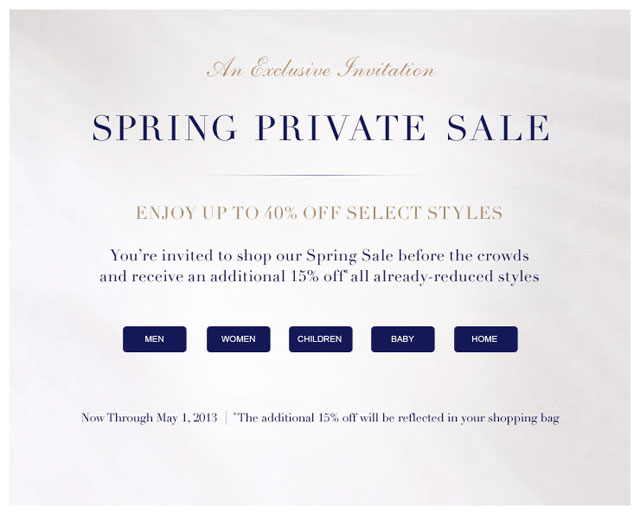Open the MEN sale category

(155, 339)
